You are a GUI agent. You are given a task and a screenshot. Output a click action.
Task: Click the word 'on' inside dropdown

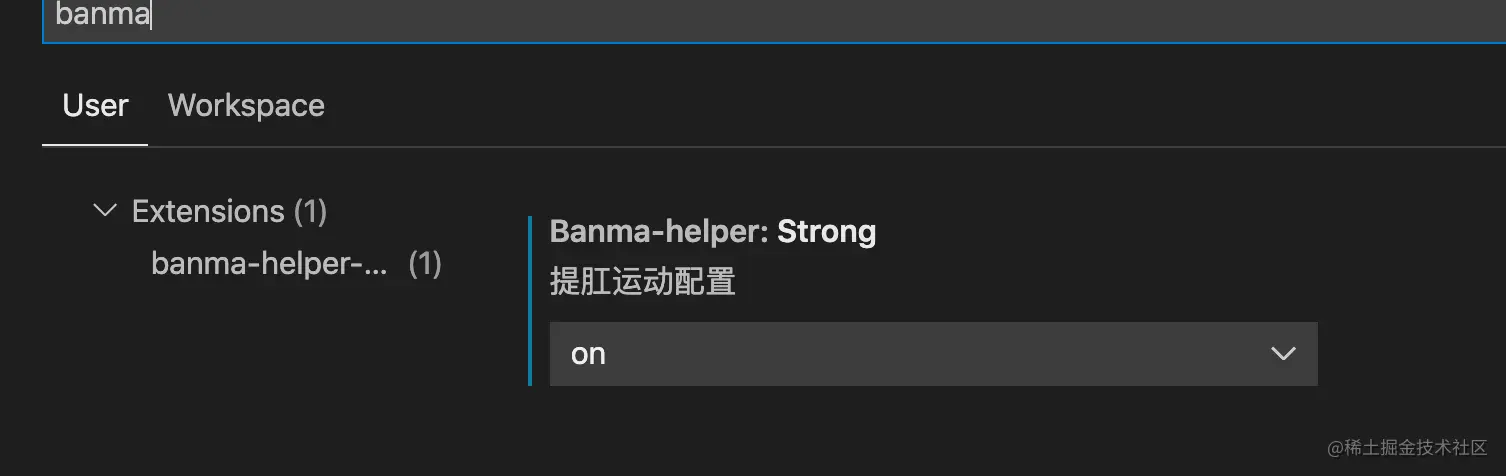pyautogui.click(x=588, y=354)
